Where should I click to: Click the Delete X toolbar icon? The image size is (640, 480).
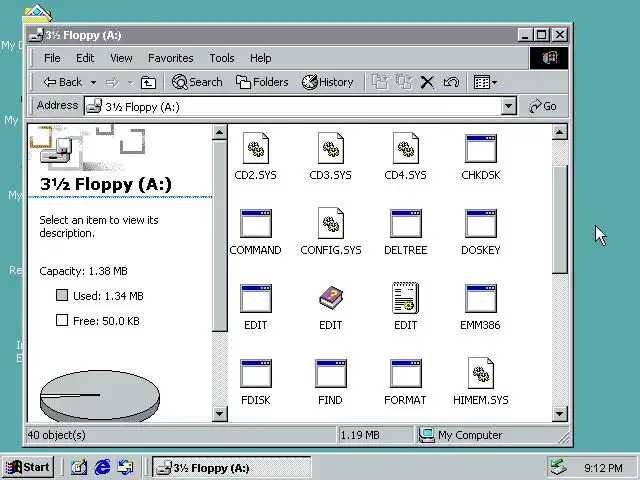[427, 82]
